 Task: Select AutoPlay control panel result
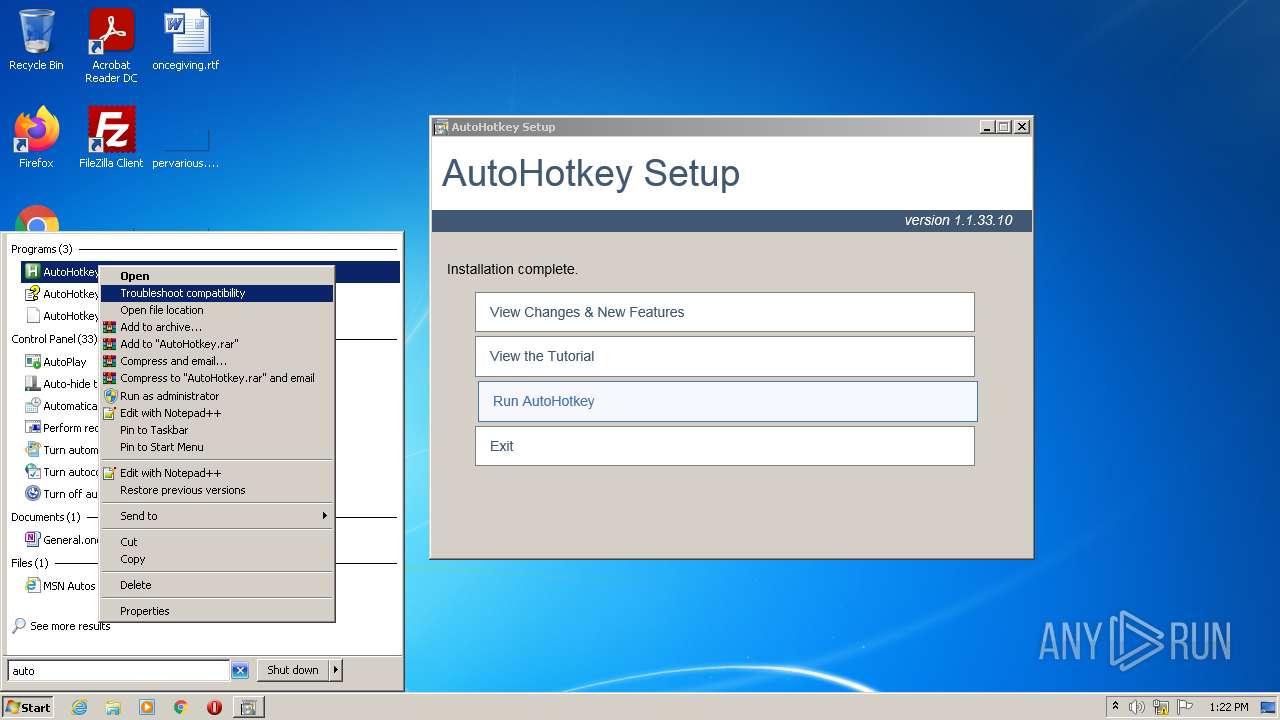56,362
